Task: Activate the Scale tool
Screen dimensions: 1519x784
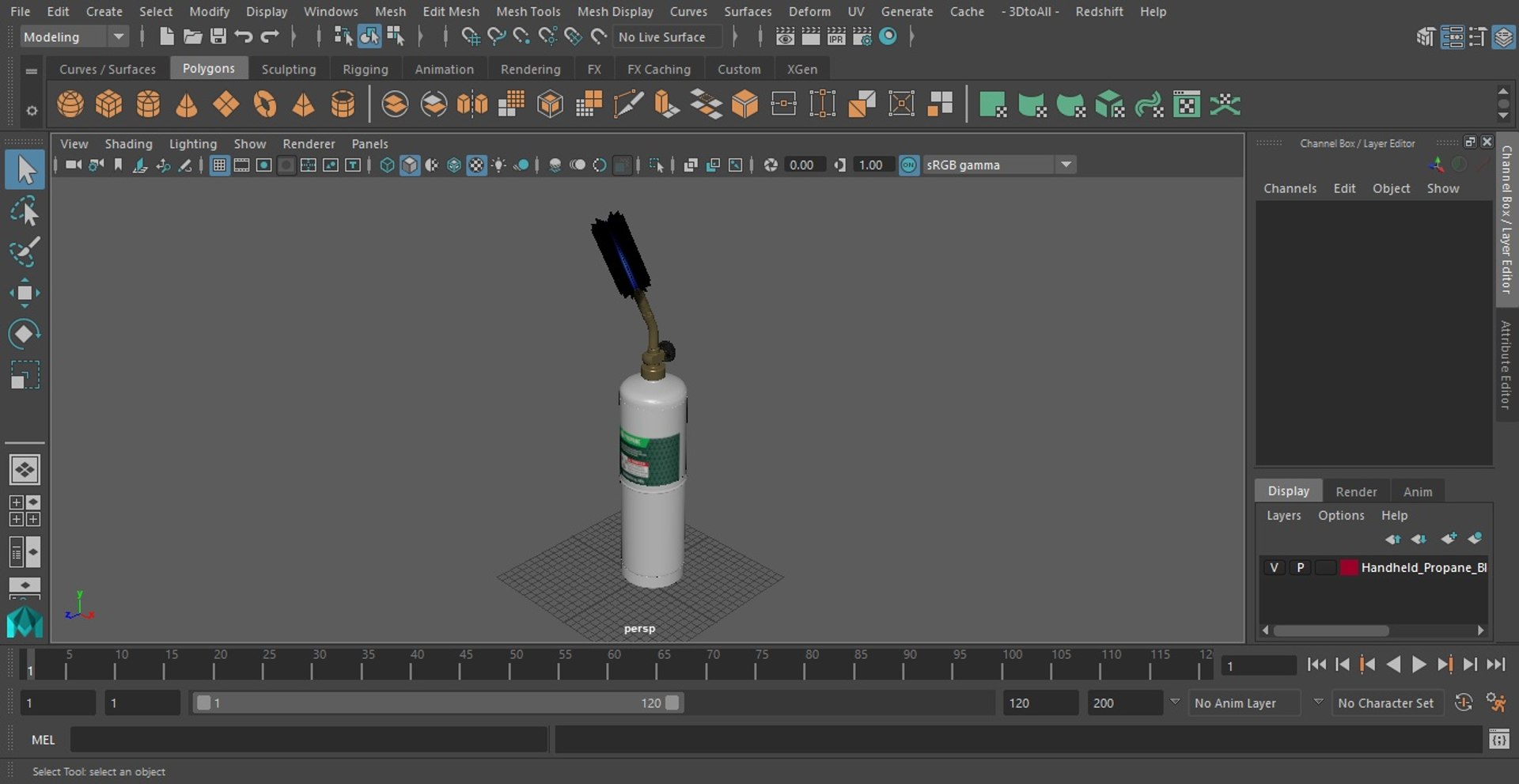Action: [25, 375]
